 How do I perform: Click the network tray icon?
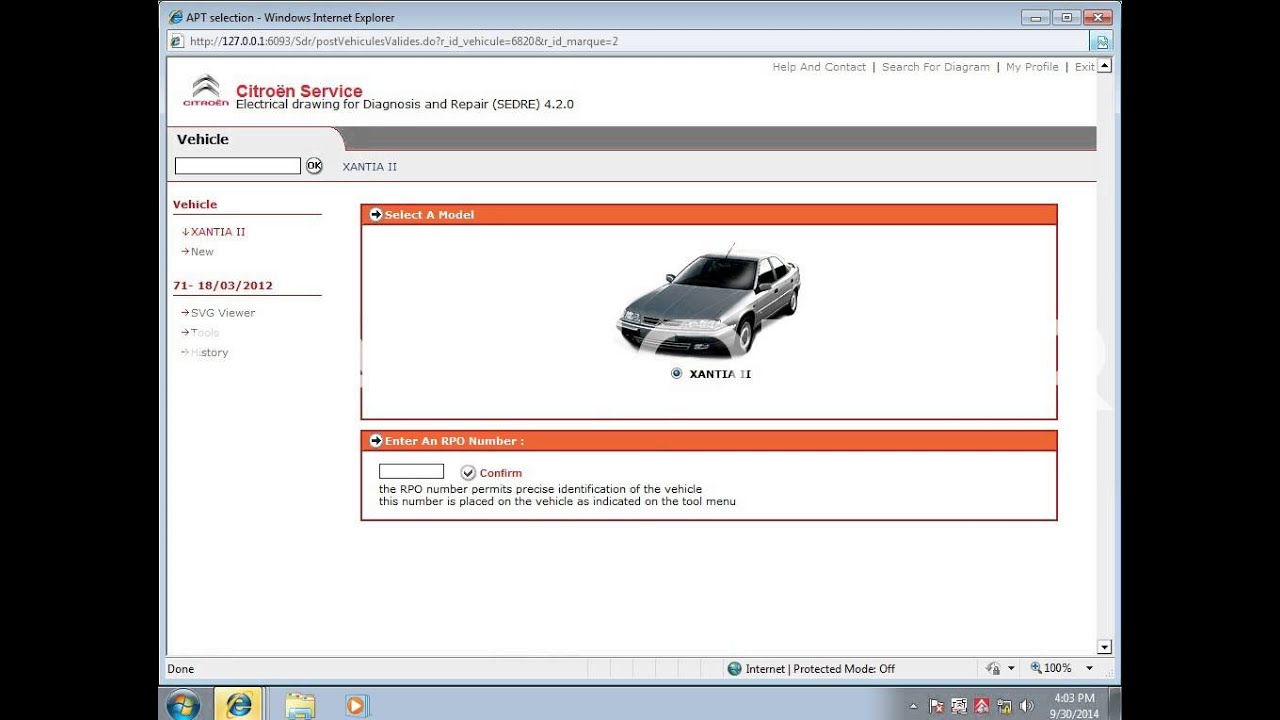(1004, 706)
